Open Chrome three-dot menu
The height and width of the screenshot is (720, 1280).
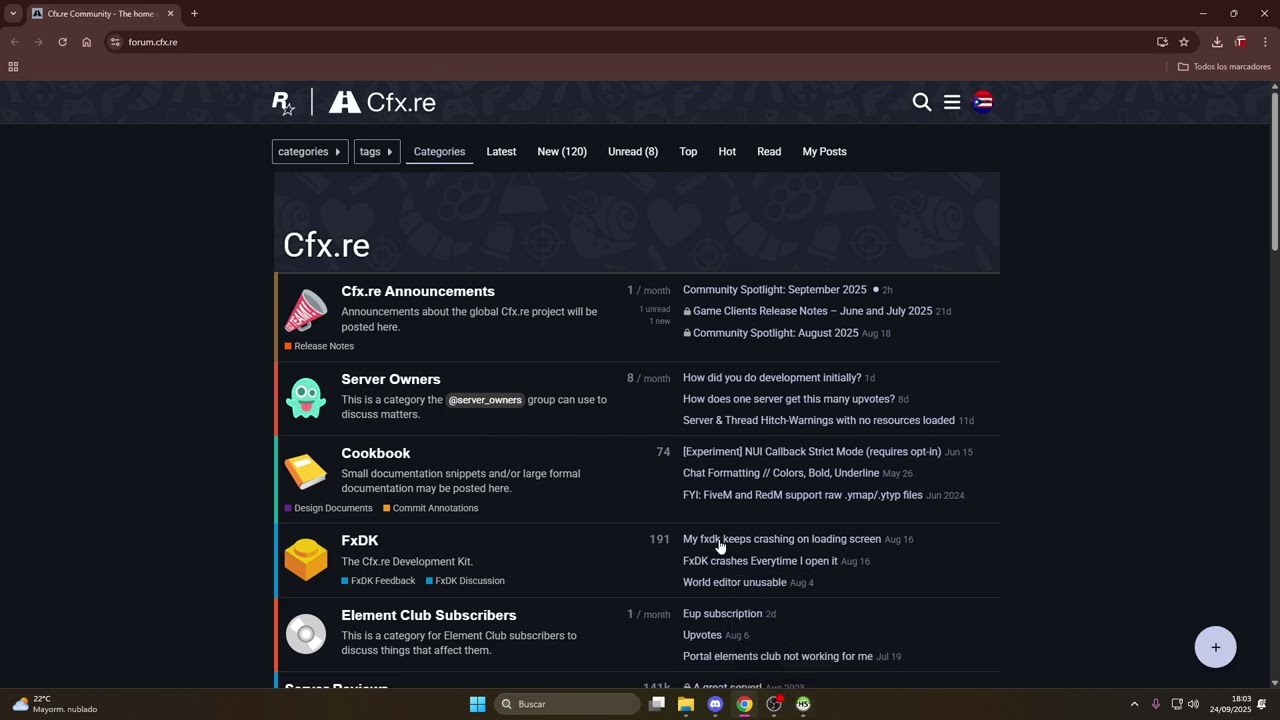coord(1265,42)
